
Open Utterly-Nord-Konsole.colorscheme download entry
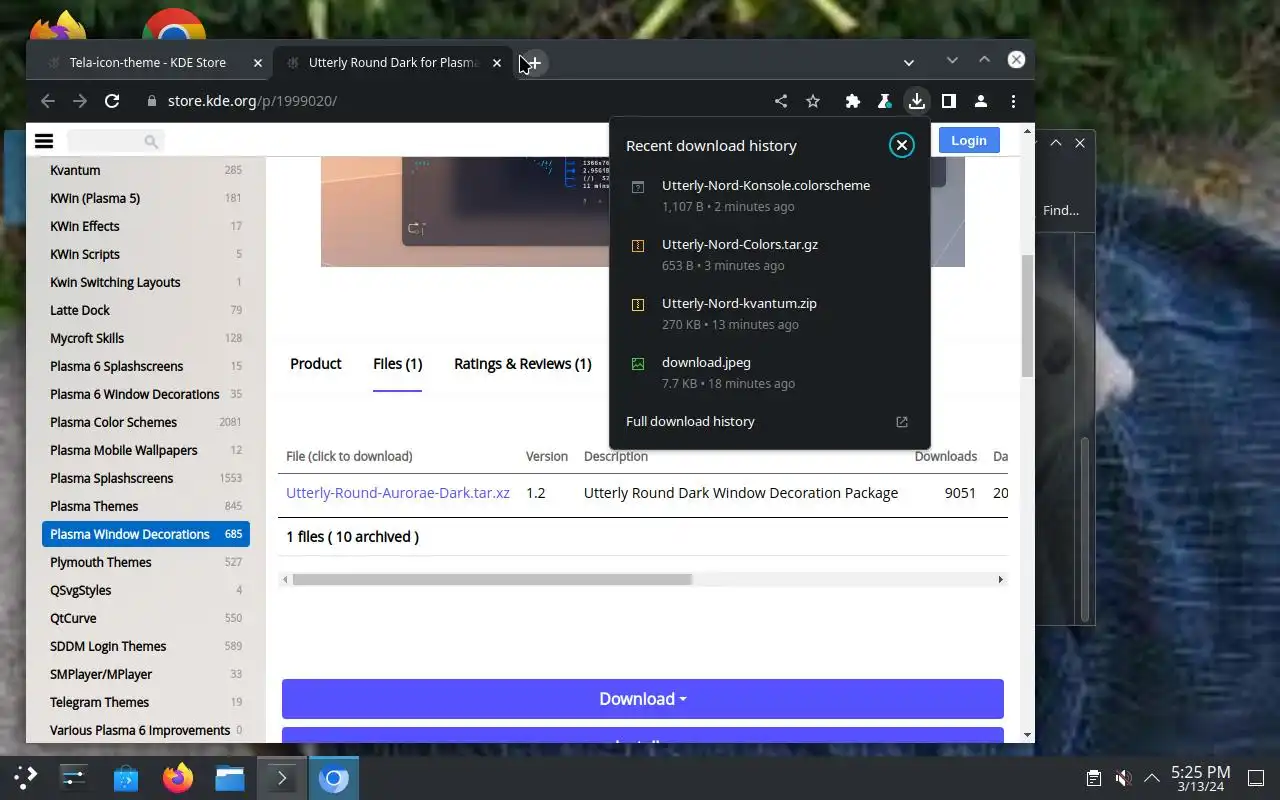[770, 195]
